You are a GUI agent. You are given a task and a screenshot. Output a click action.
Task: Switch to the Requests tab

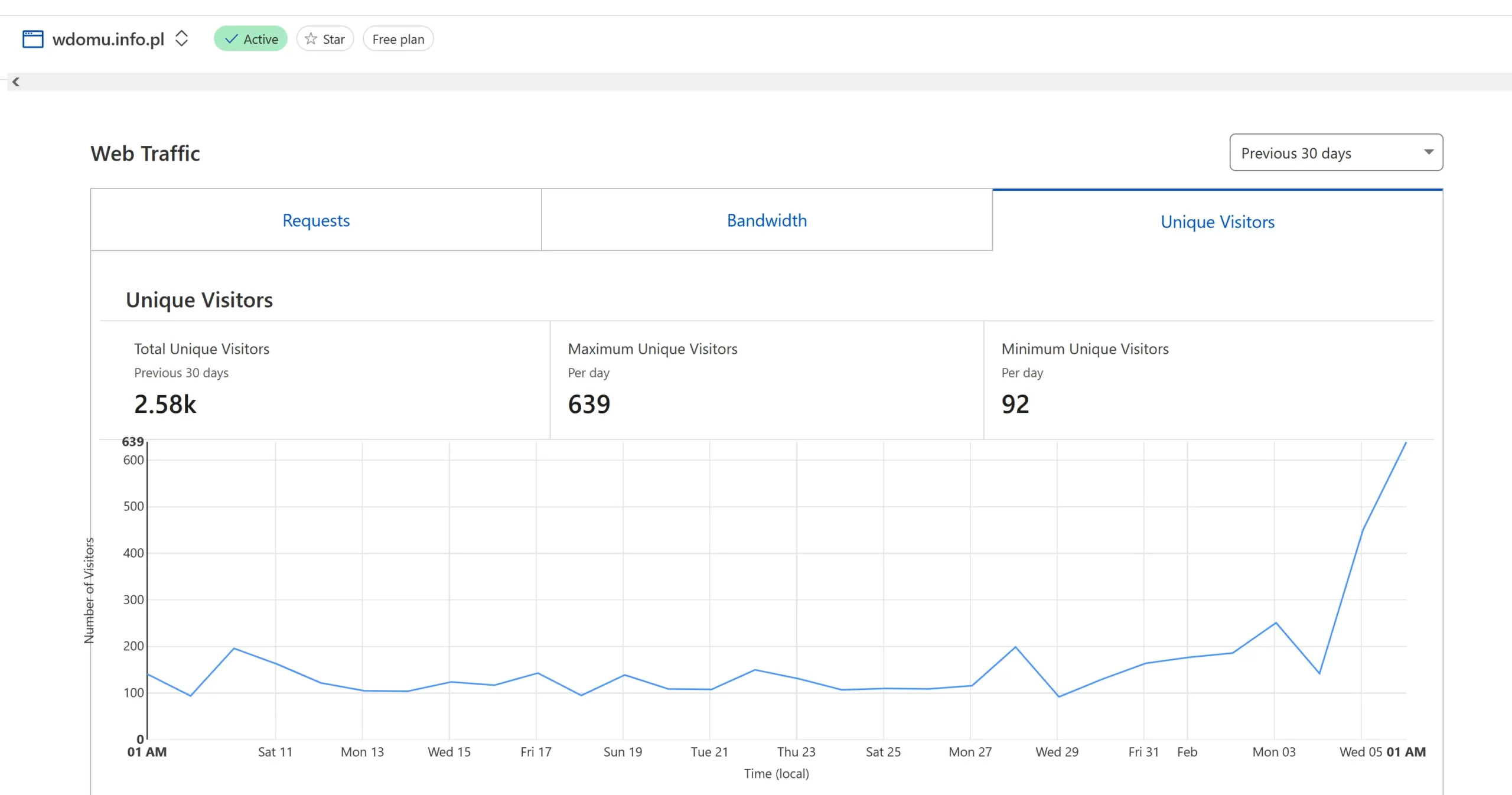316,220
